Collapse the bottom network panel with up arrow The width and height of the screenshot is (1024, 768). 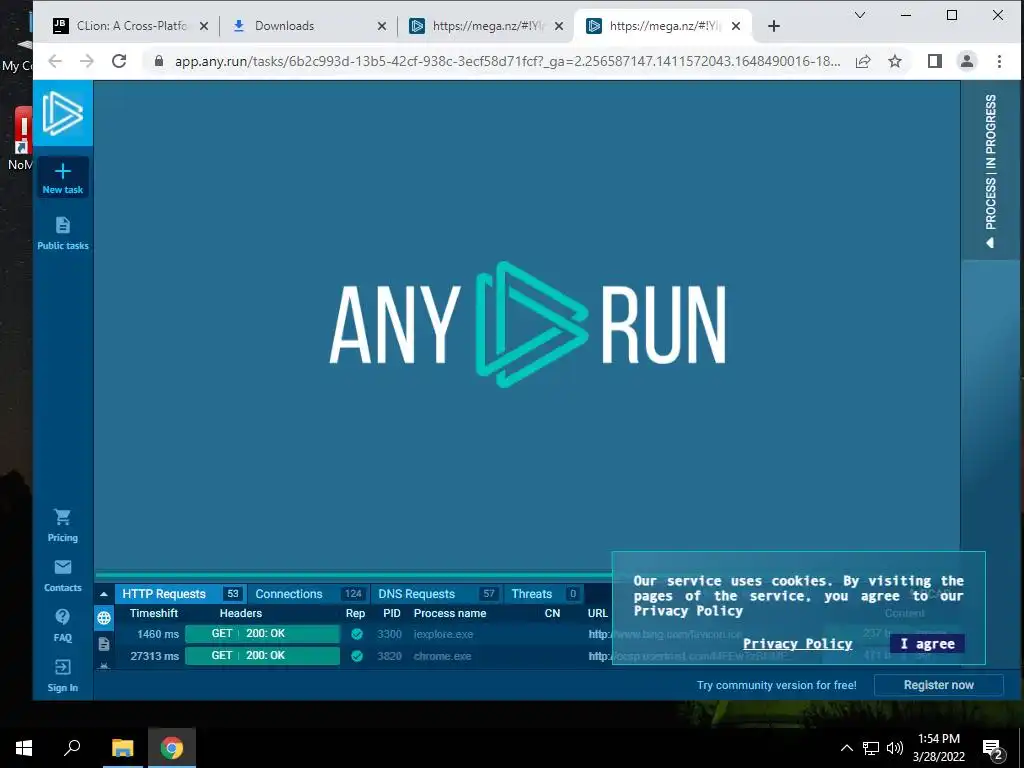pos(104,594)
